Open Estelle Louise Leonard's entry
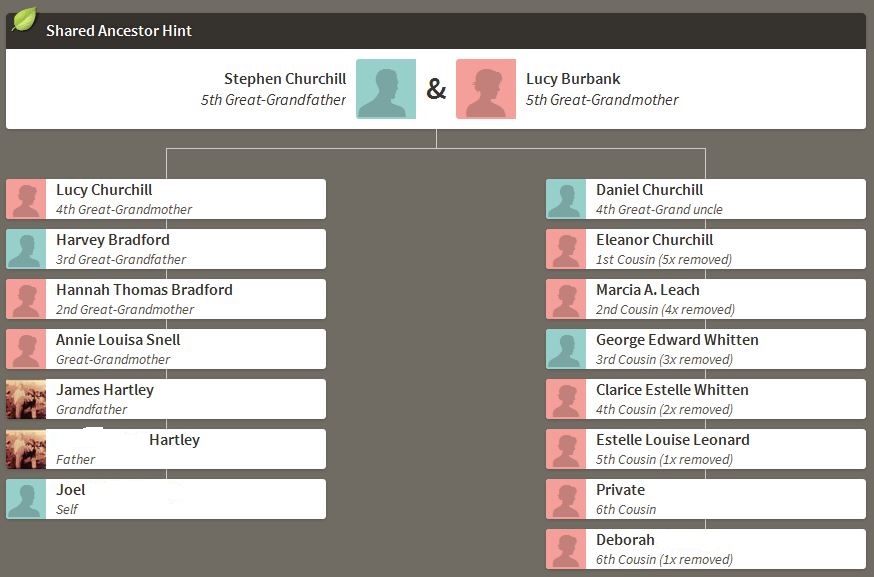 click(672, 440)
